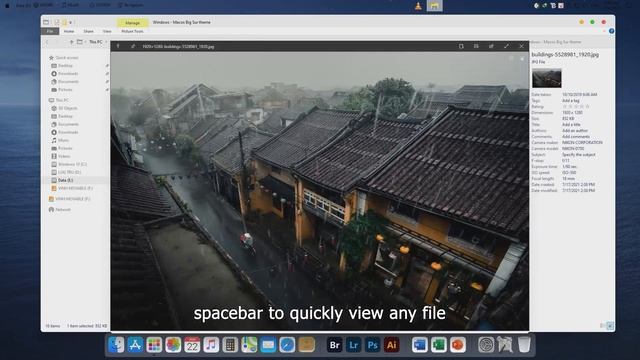Click the 1920 x 1280 dimensions value
The image size is (640, 360).
(x=572, y=113)
